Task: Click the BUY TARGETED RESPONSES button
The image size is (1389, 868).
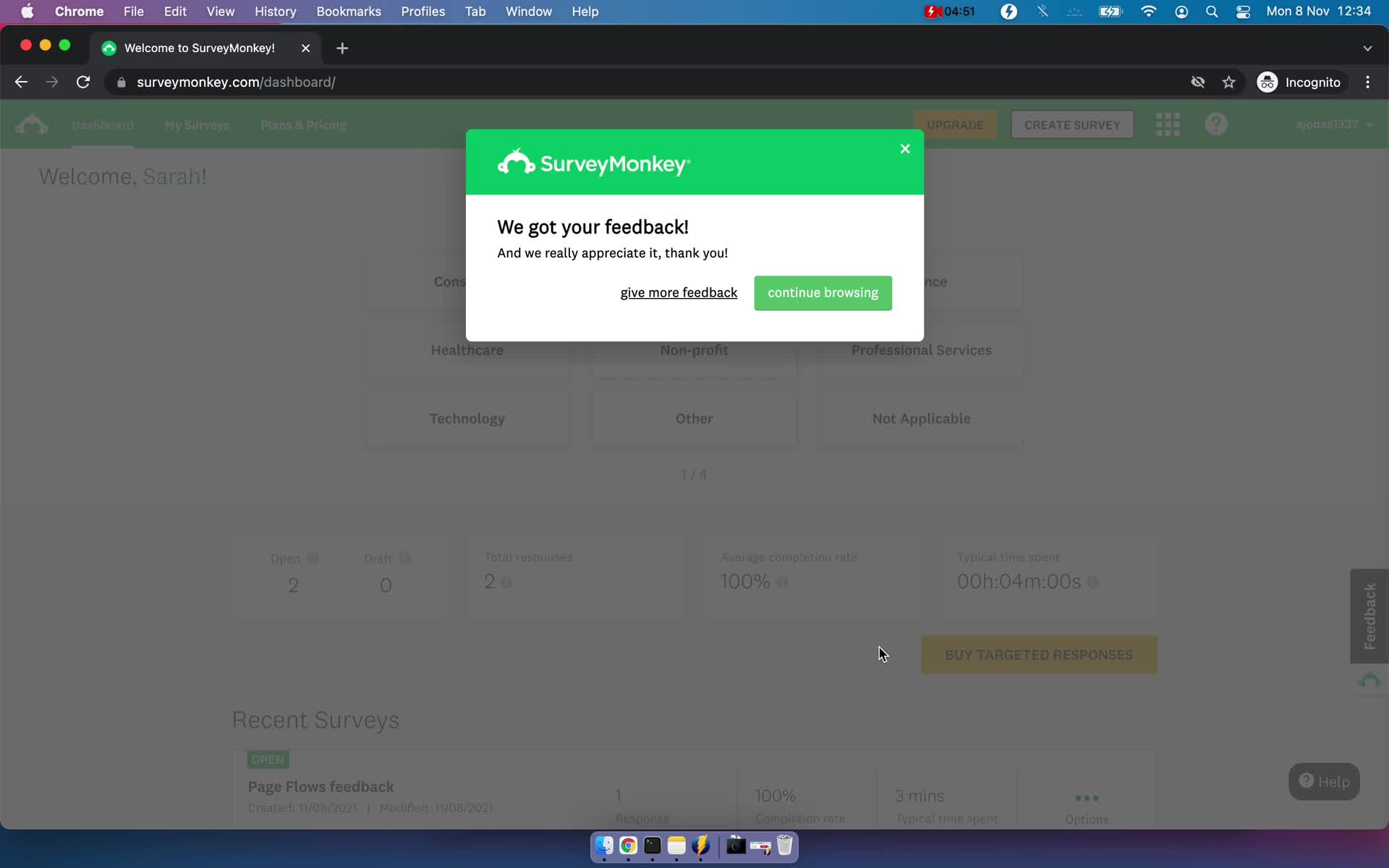Action: [1038, 654]
